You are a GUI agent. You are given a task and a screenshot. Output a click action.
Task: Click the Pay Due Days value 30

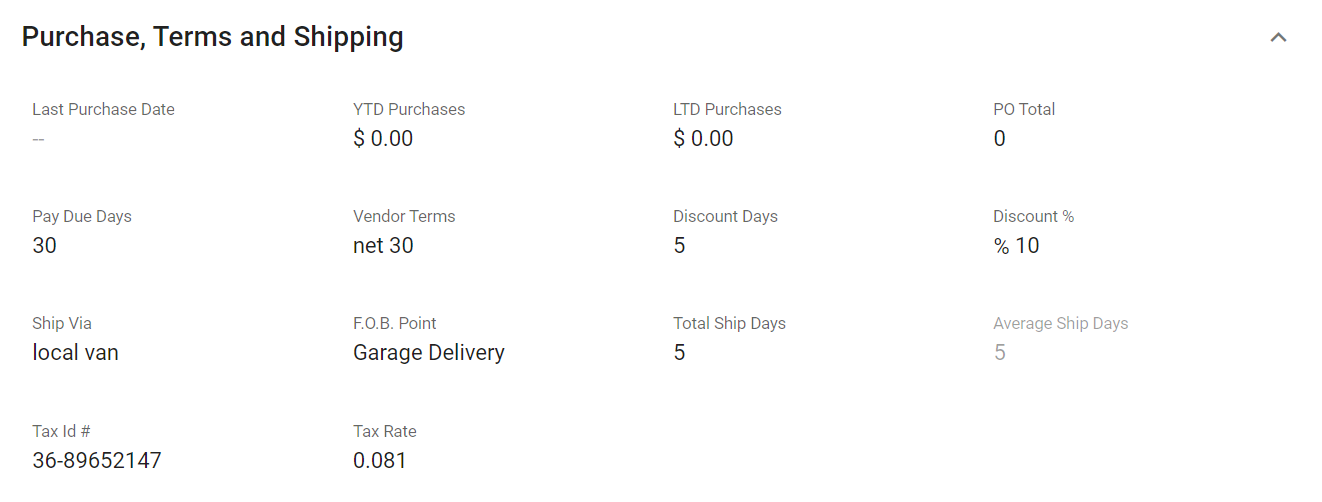45,246
